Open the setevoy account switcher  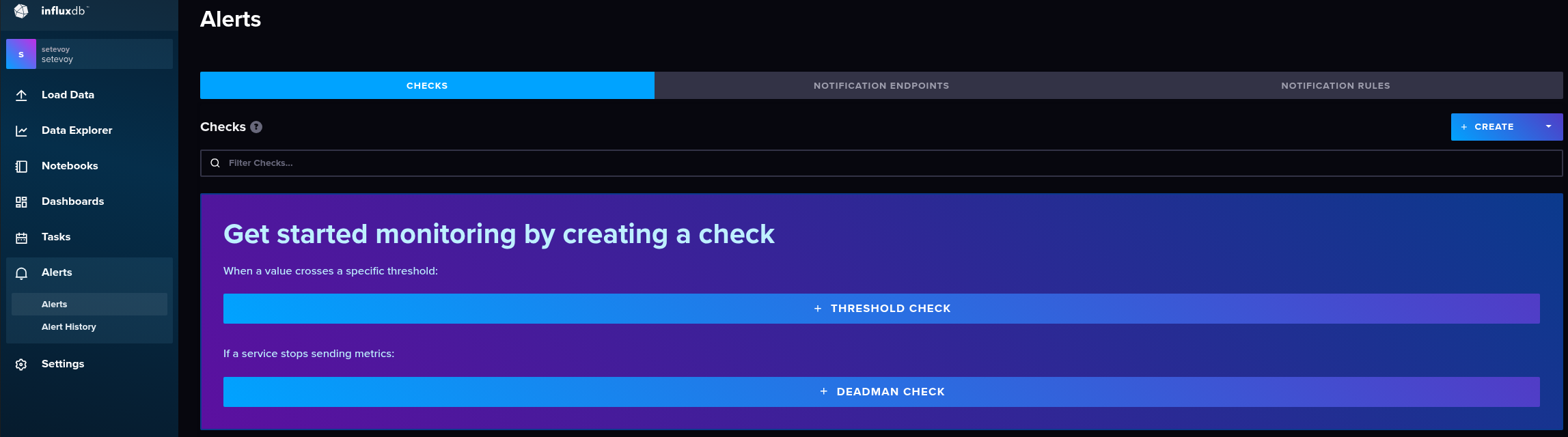102,54
